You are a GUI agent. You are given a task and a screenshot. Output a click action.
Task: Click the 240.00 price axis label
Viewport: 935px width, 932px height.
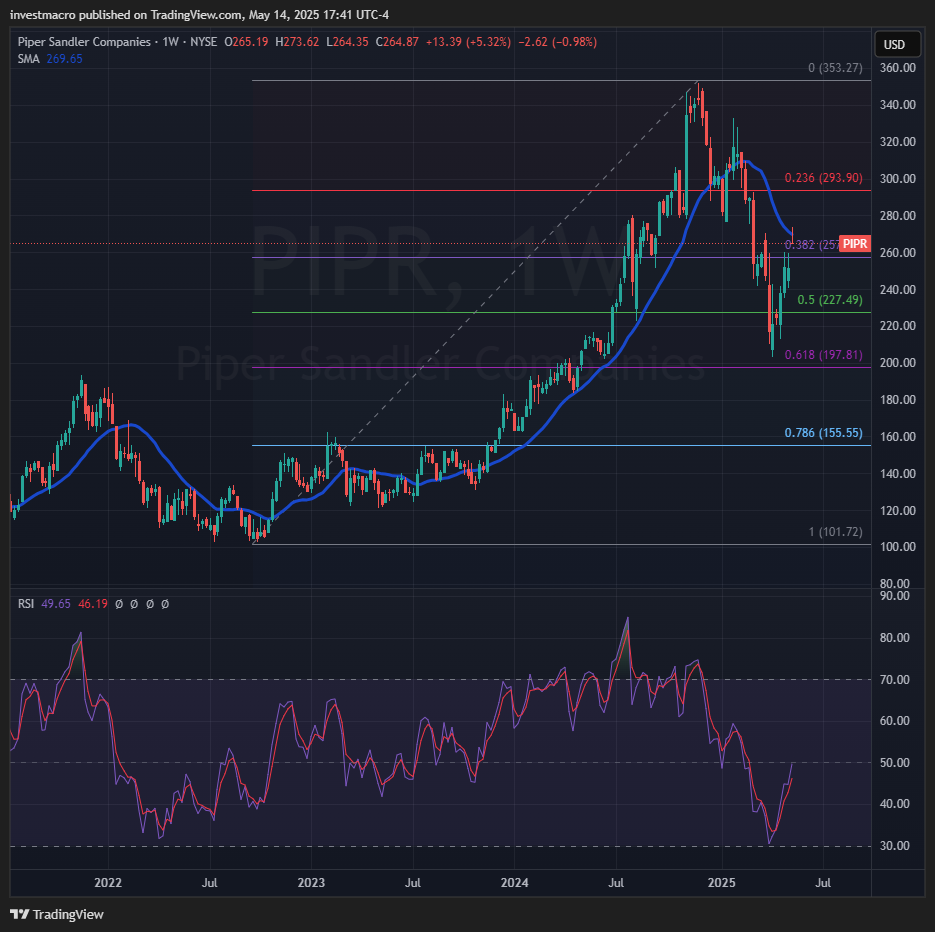[898, 290]
